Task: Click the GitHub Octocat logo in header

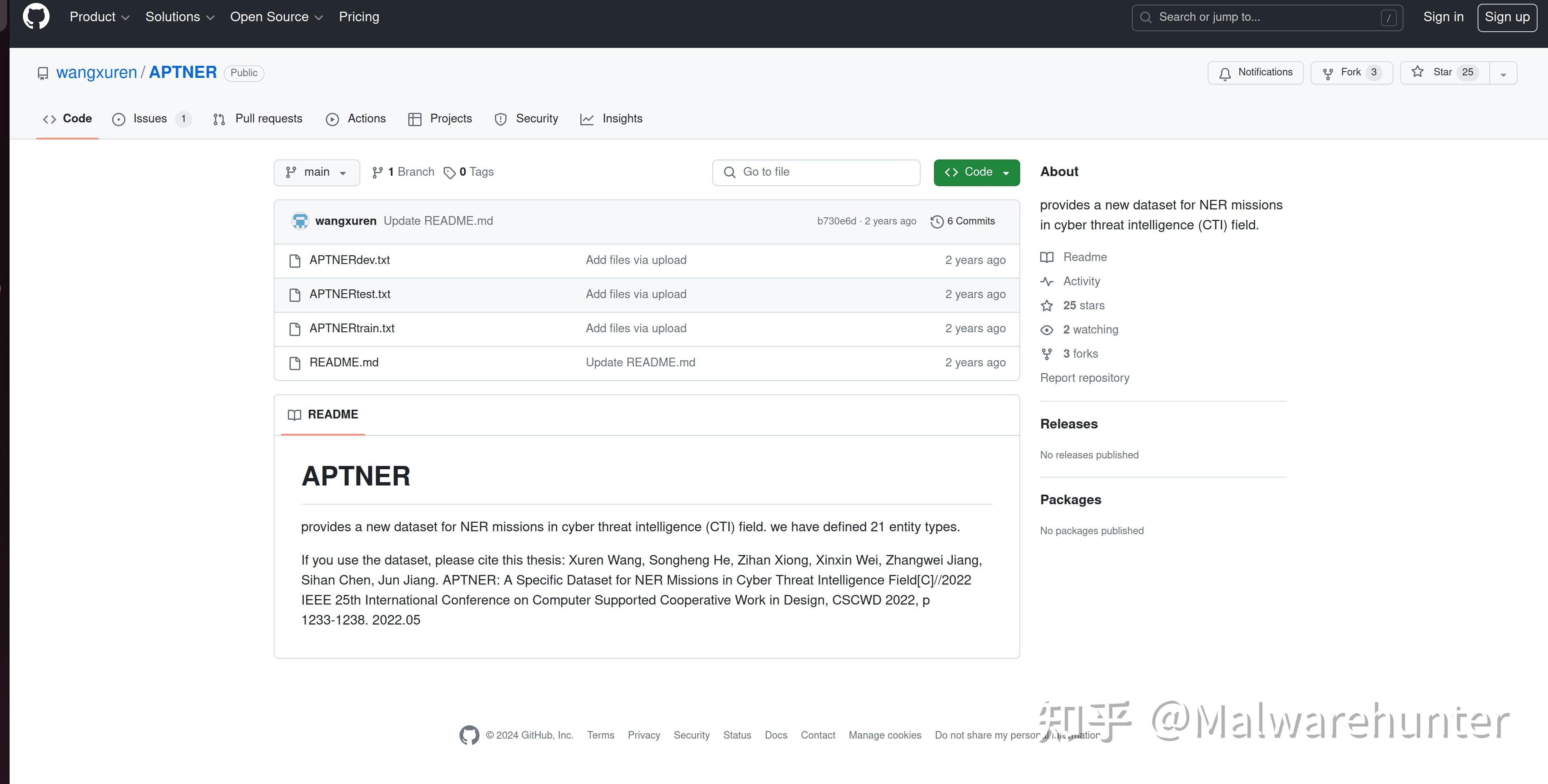Action: pyautogui.click(x=36, y=17)
